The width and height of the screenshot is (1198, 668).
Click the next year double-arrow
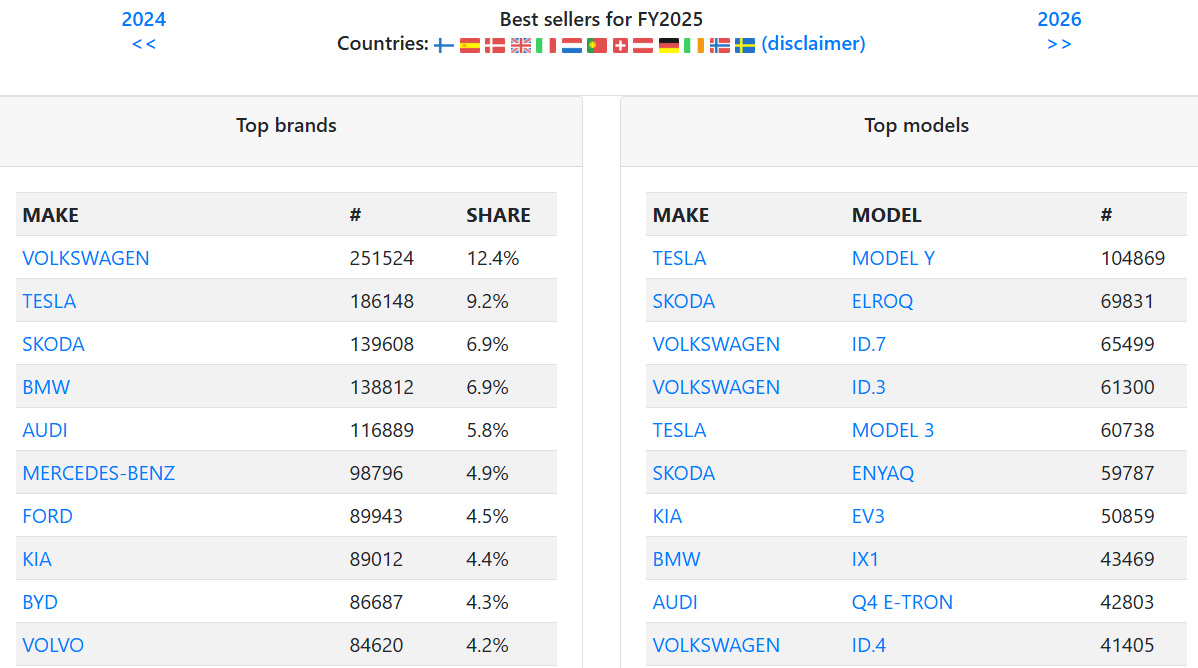coord(1059,44)
